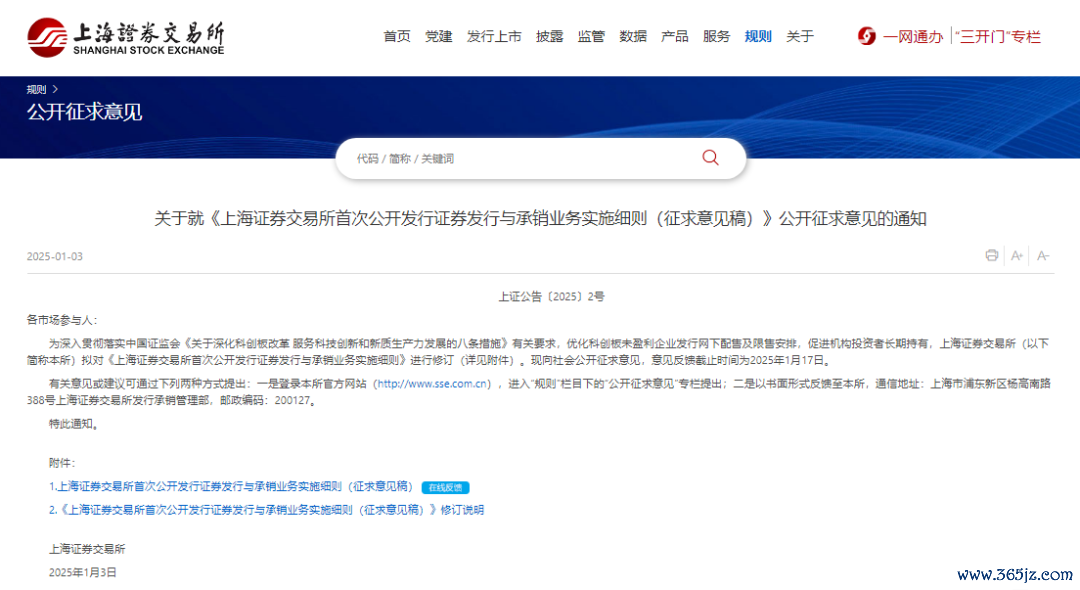Click the 上海证券交易所 signature line
The width and height of the screenshot is (1080, 590).
pyautogui.click(x=87, y=549)
